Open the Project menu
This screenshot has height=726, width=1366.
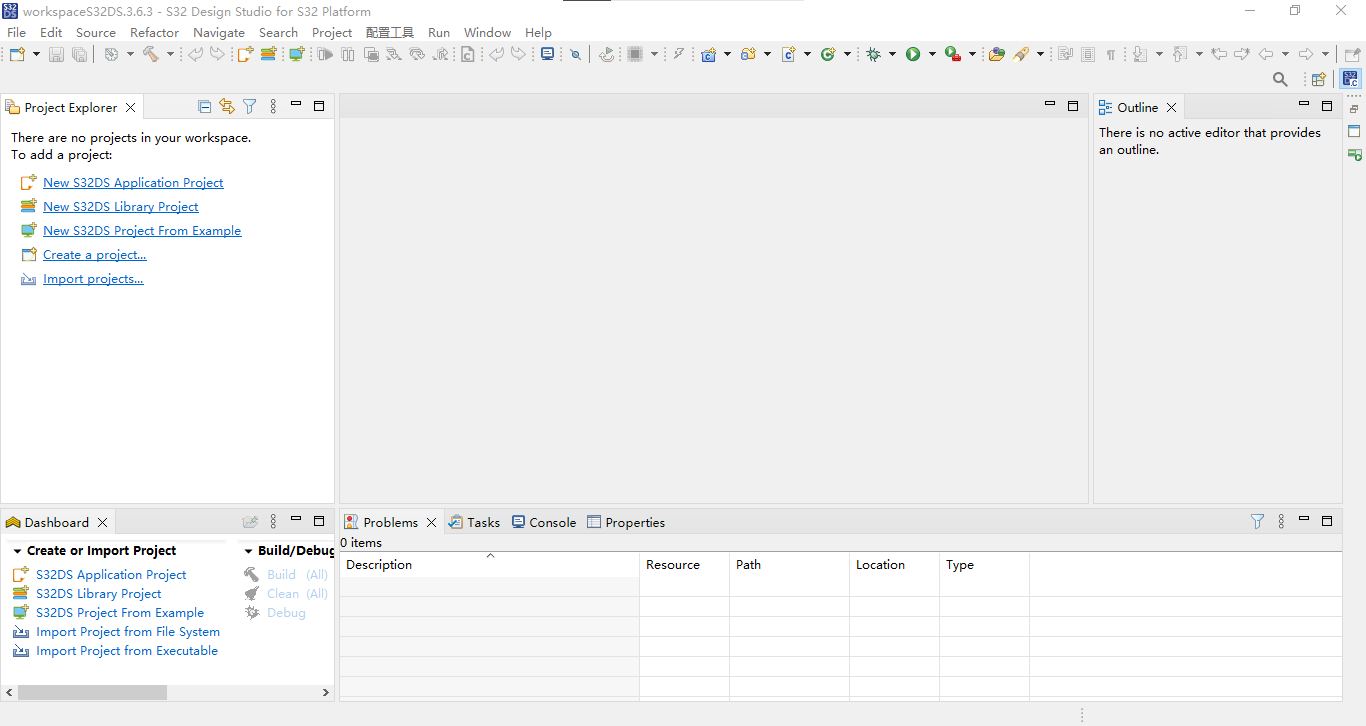tap(332, 32)
